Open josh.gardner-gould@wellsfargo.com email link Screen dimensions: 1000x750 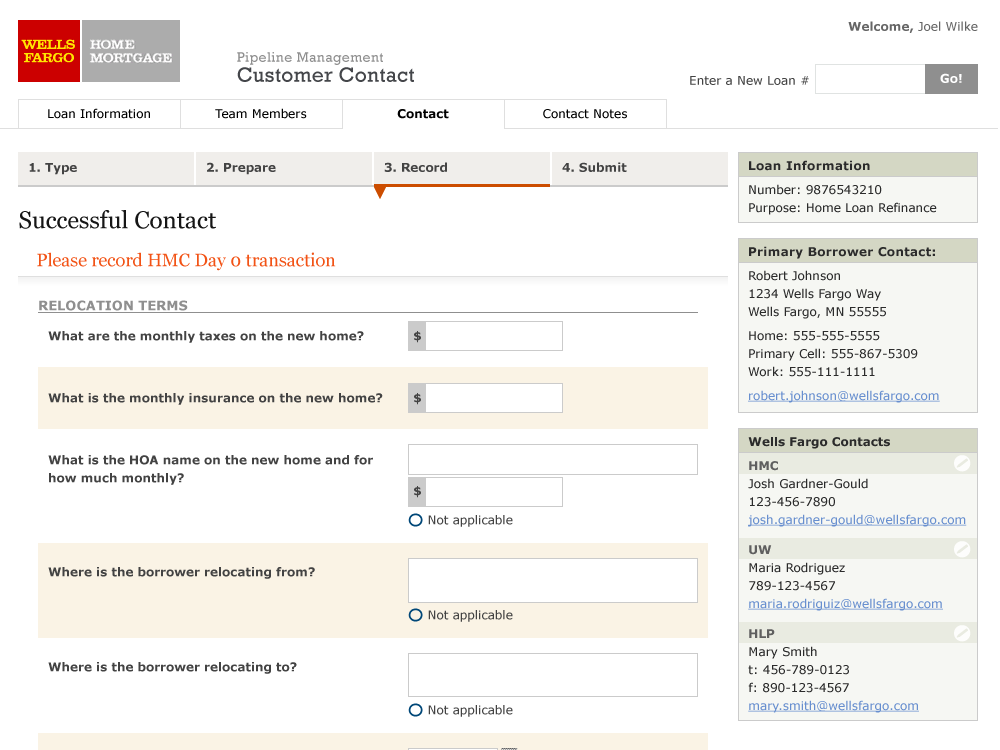point(857,520)
